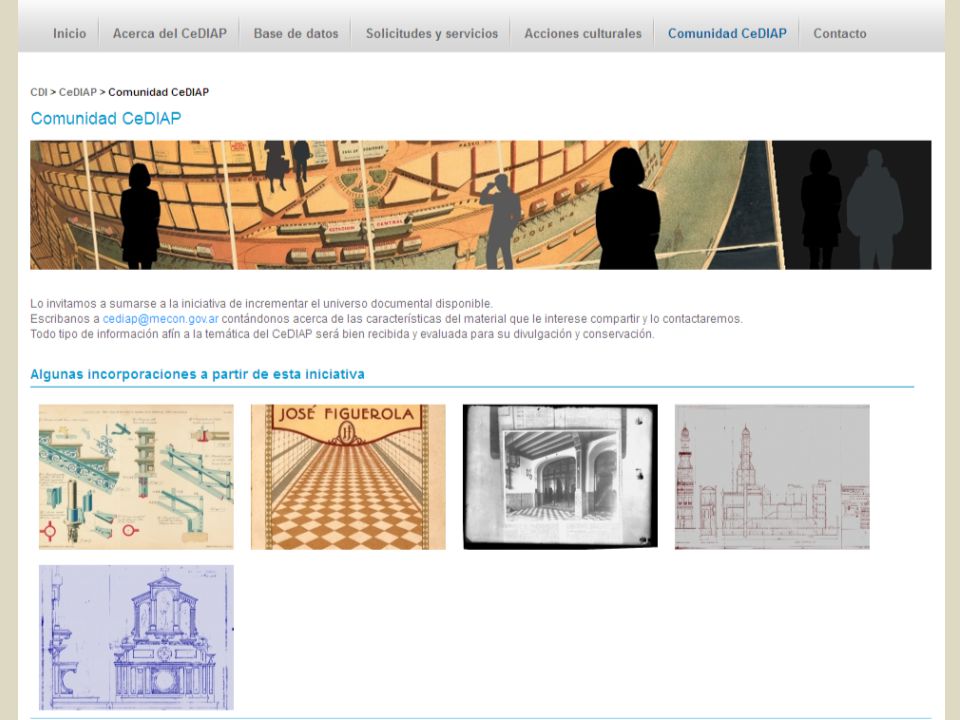View the black-and-white interior photo thumbnail
Viewport: 960px width, 720px height.
560,477
